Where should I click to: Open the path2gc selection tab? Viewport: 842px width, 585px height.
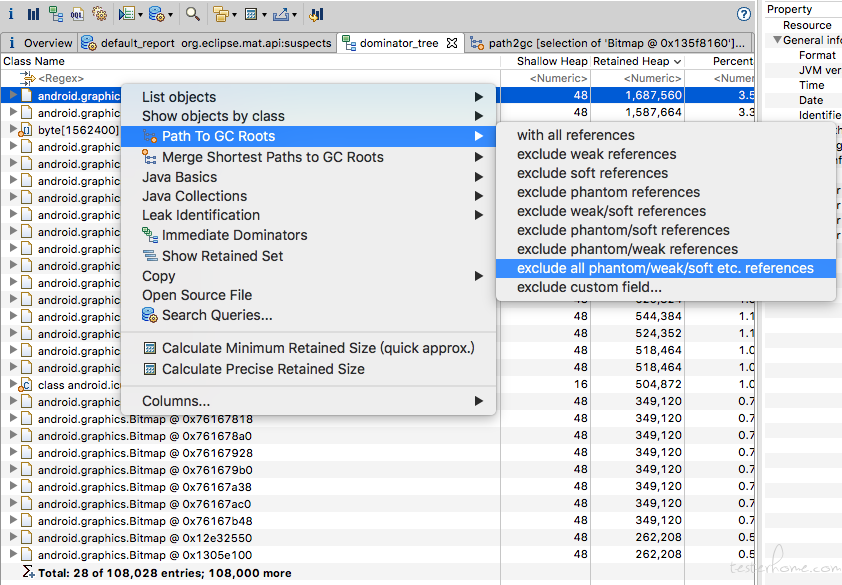617,43
